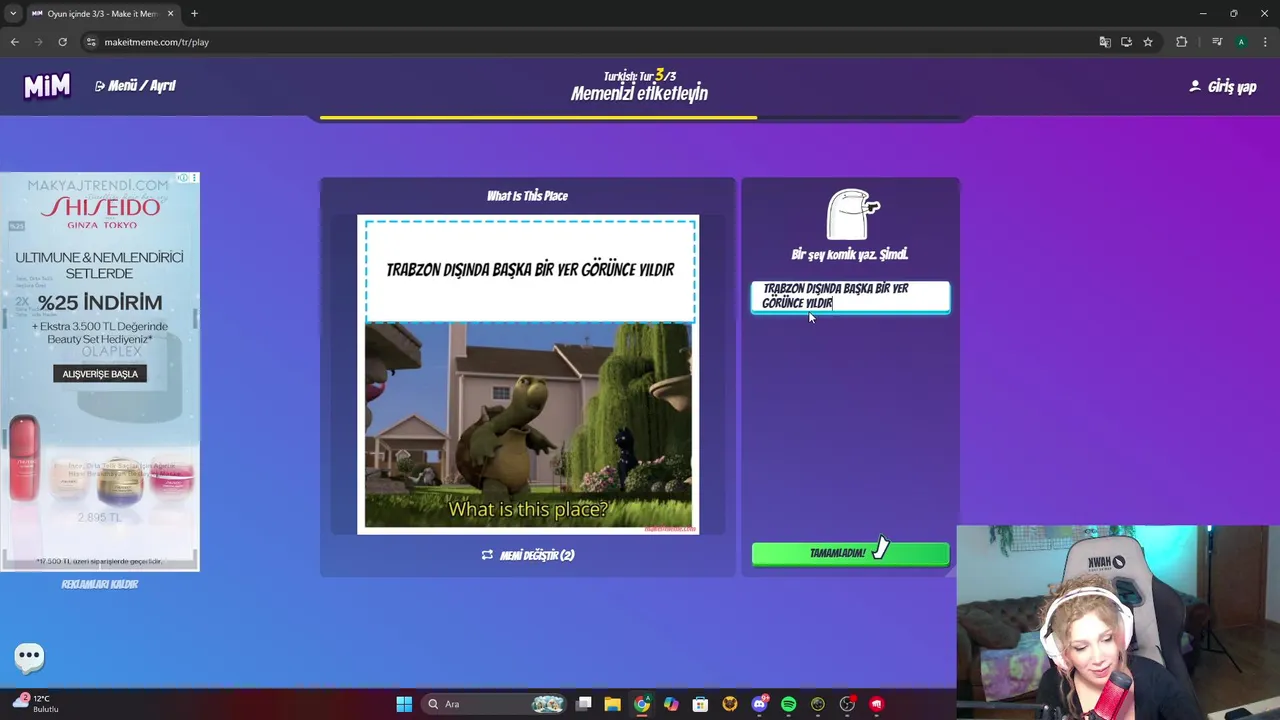Image resolution: width=1280 pixels, height=720 pixels.
Task: Open Spotify from the taskbar
Action: click(788, 704)
